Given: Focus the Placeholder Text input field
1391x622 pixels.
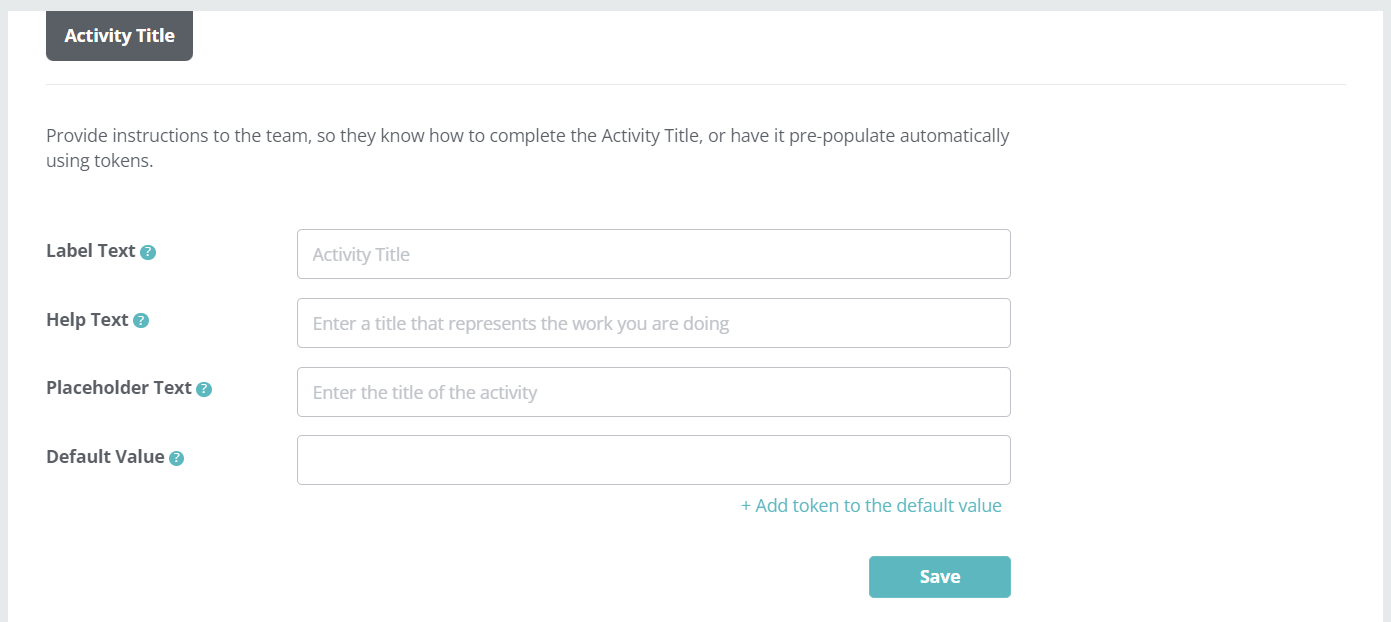Looking at the screenshot, I should 652,391.
